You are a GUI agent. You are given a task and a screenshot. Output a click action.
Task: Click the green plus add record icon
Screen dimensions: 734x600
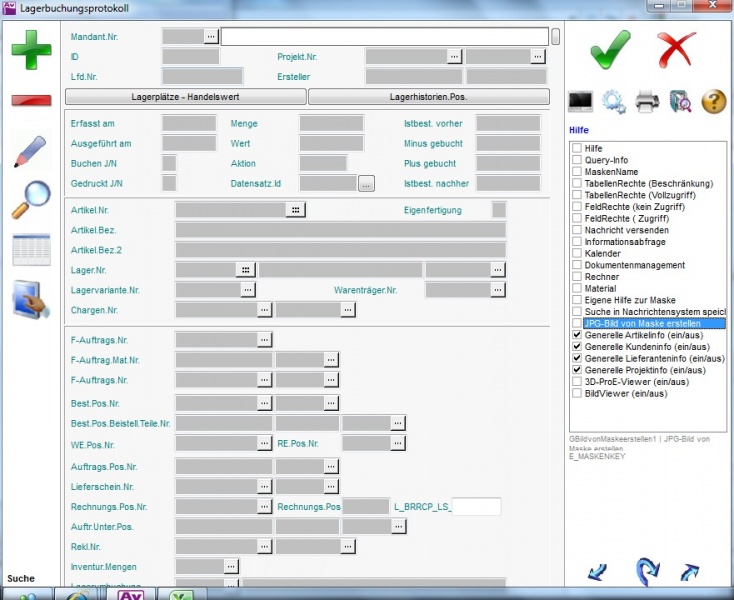(x=31, y=49)
